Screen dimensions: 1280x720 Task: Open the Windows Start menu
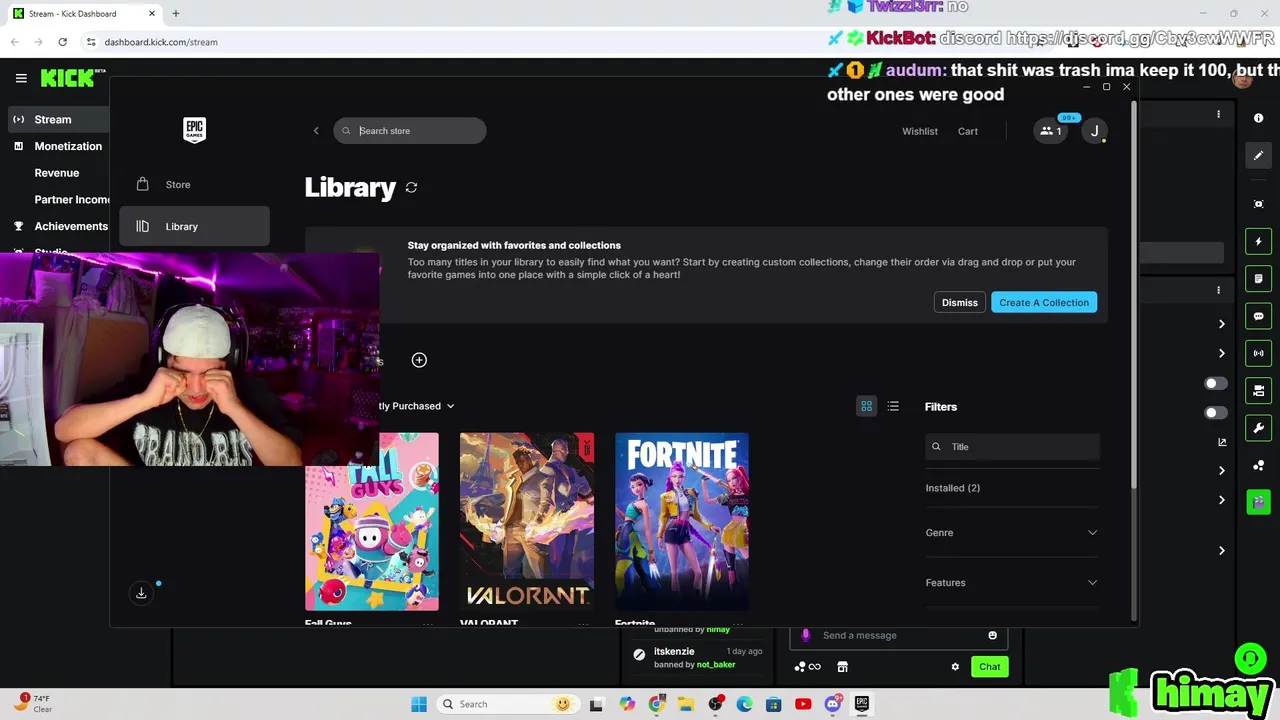(419, 704)
